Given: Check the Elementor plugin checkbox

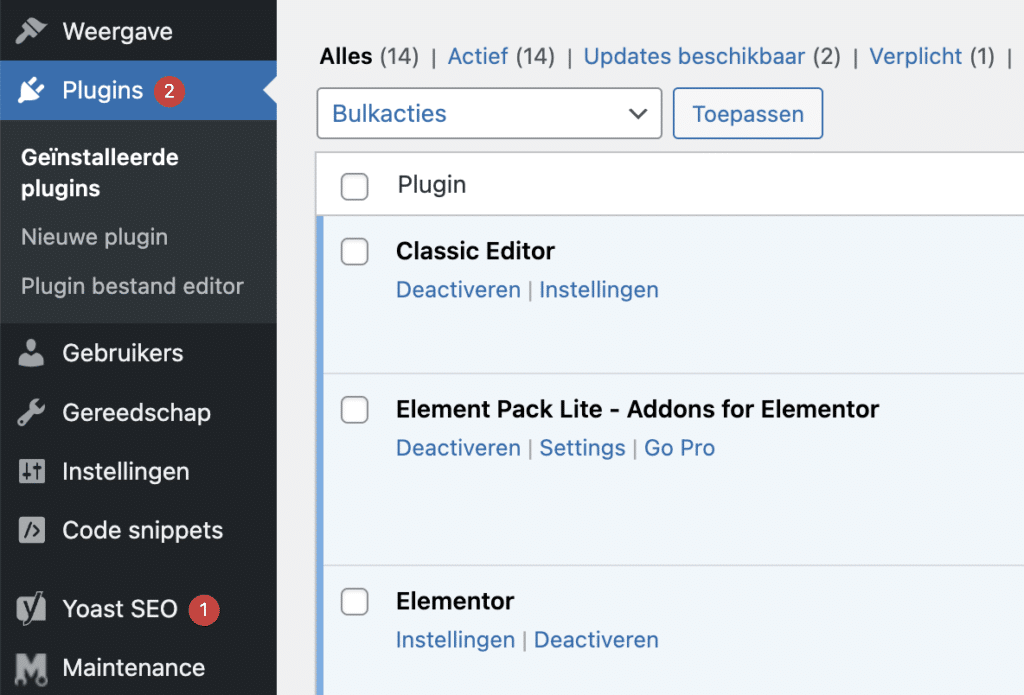Looking at the screenshot, I should (x=355, y=602).
